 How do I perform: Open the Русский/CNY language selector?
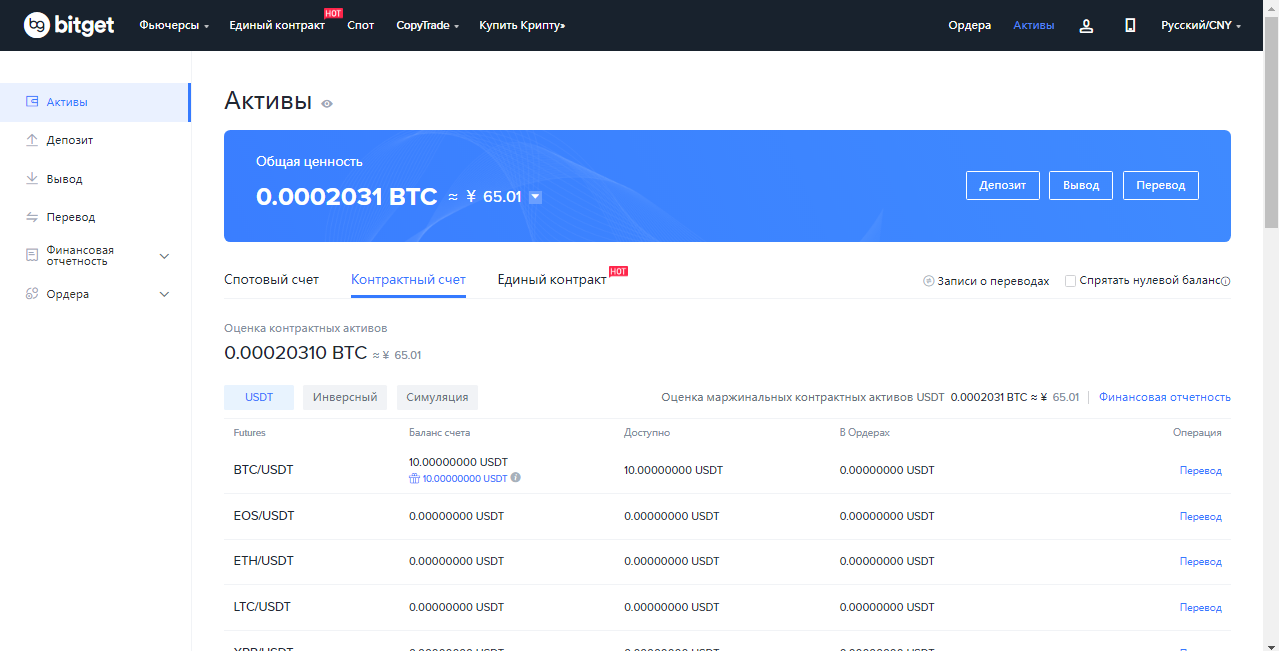coord(1201,25)
